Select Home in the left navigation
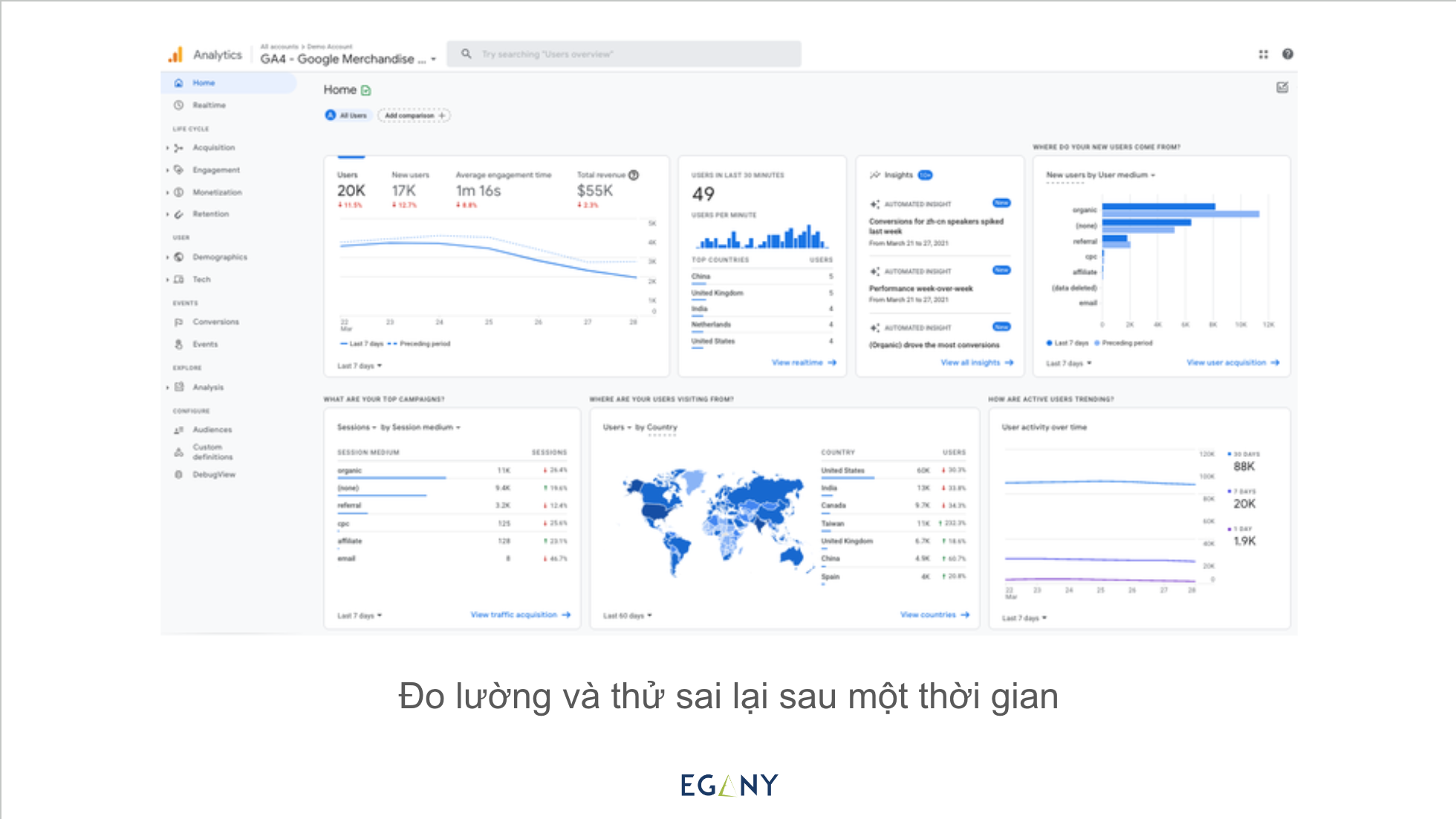The image size is (1456, 819). coord(204,83)
